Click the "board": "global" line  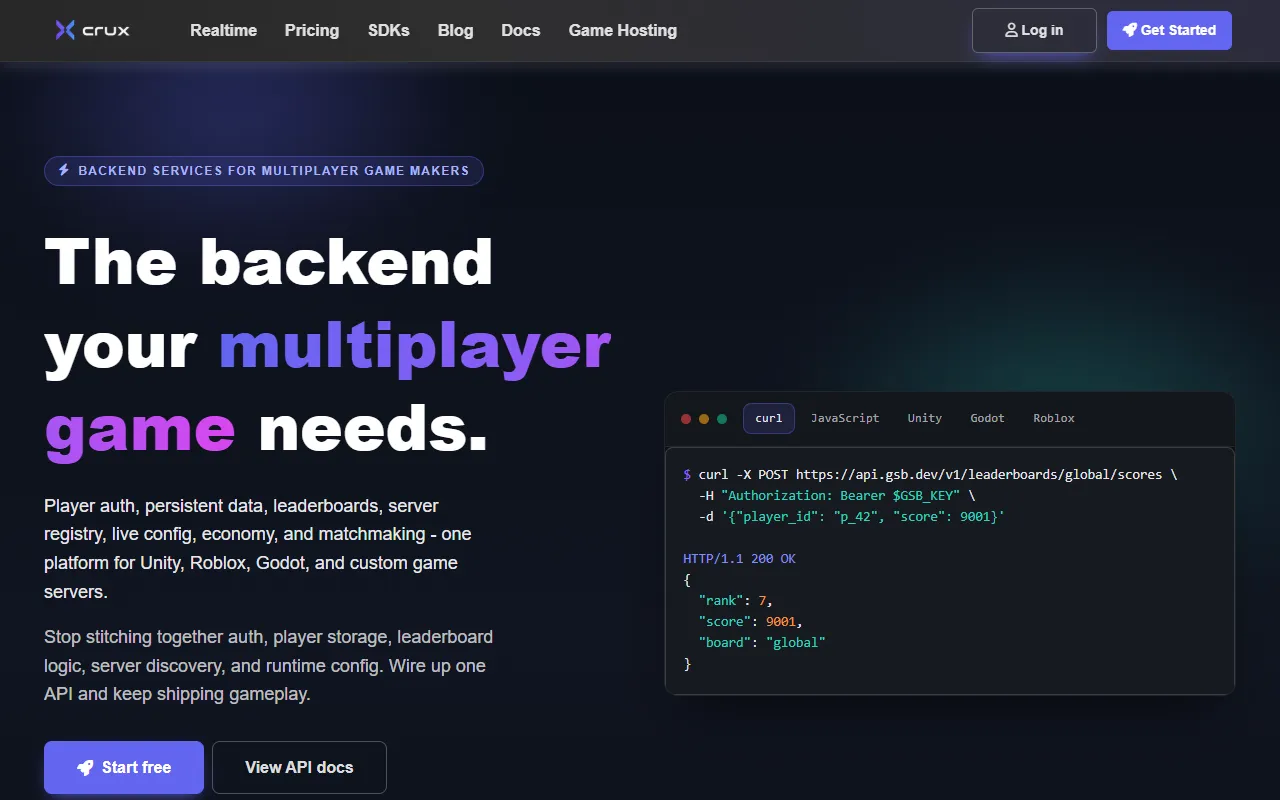(762, 643)
